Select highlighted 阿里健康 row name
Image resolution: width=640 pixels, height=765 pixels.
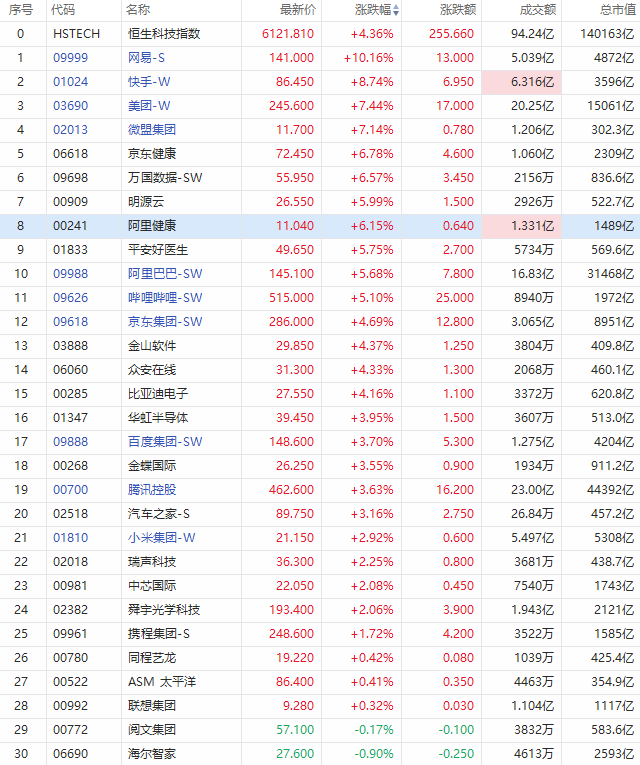(152, 225)
